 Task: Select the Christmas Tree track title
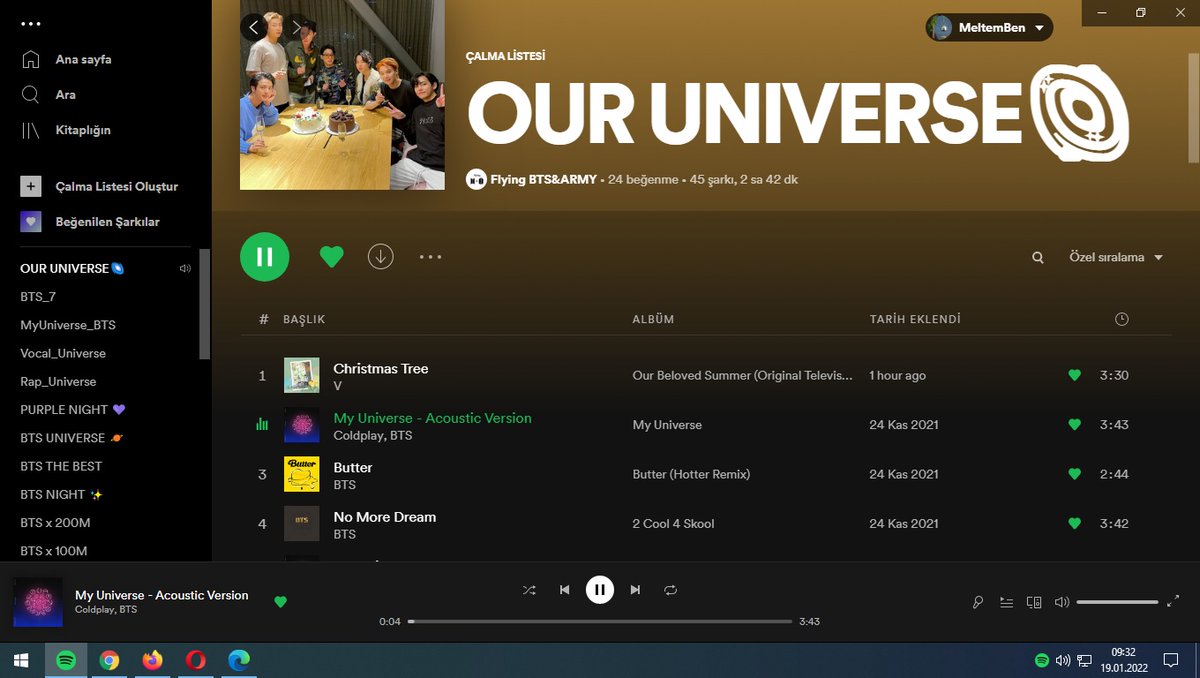pyautogui.click(x=381, y=368)
